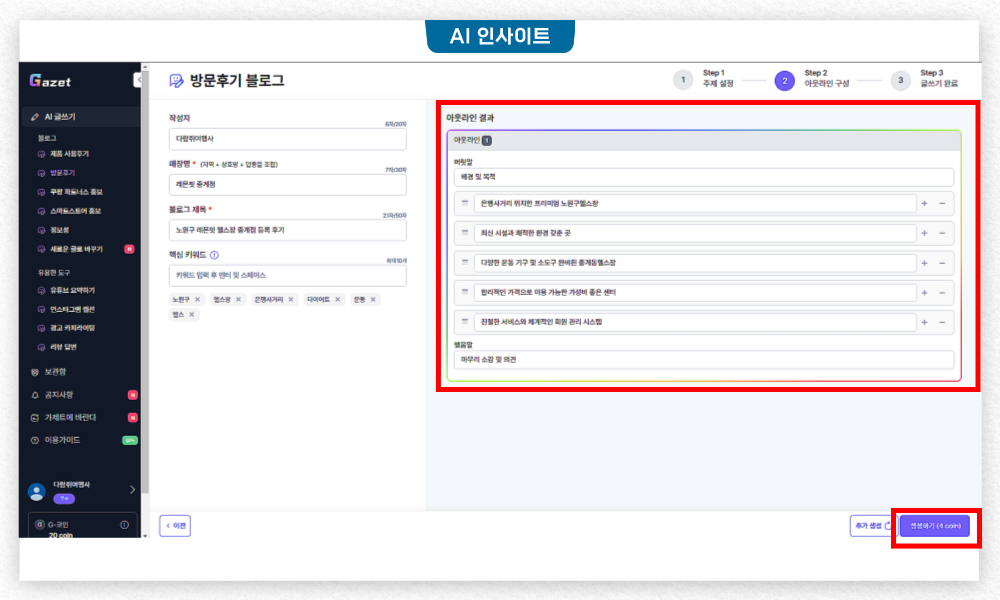Click the 핵심 키워드 input field
This screenshot has width=1000, height=600.
[x=288, y=275]
